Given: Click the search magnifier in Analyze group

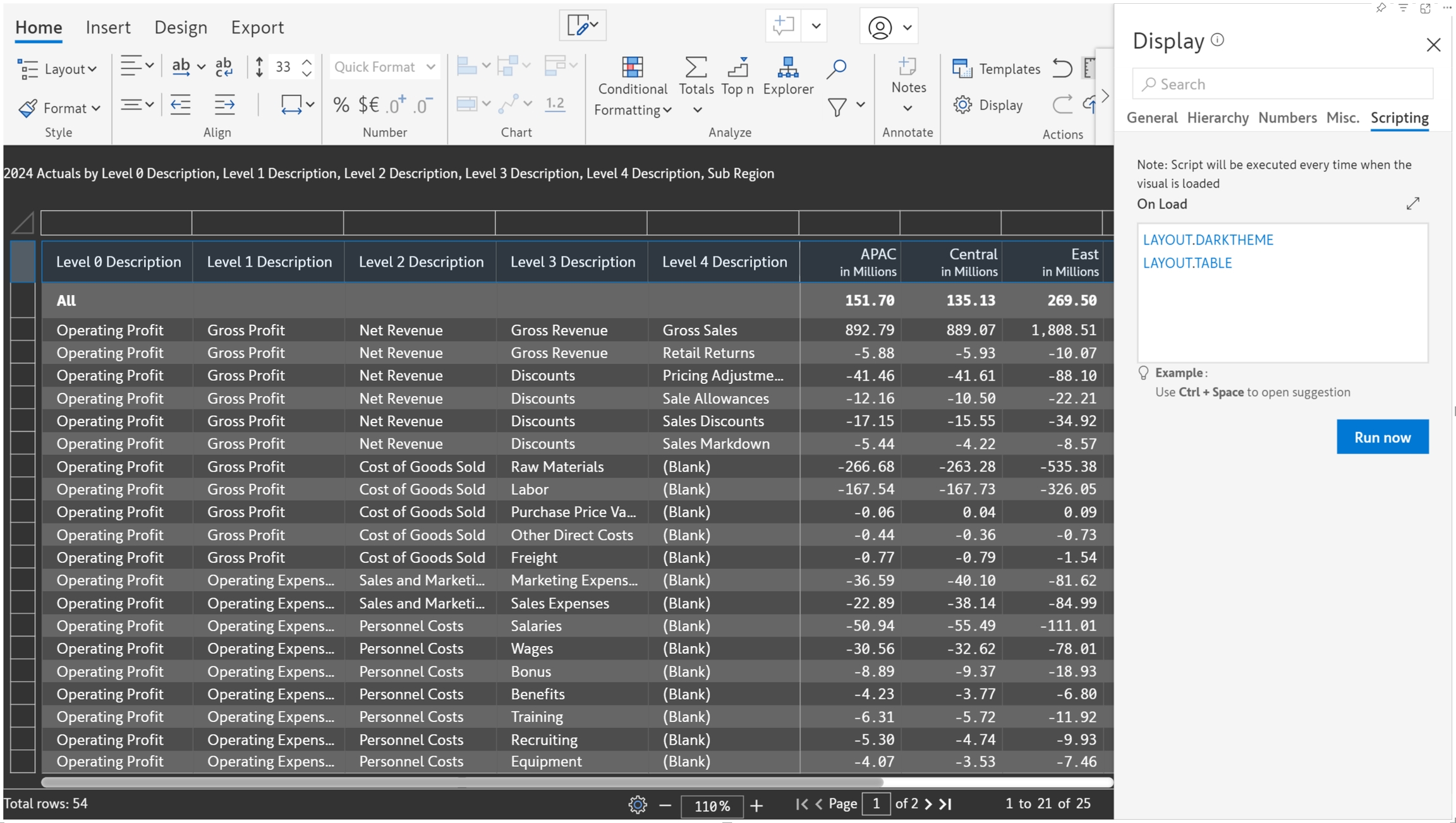Looking at the screenshot, I should point(836,68).
